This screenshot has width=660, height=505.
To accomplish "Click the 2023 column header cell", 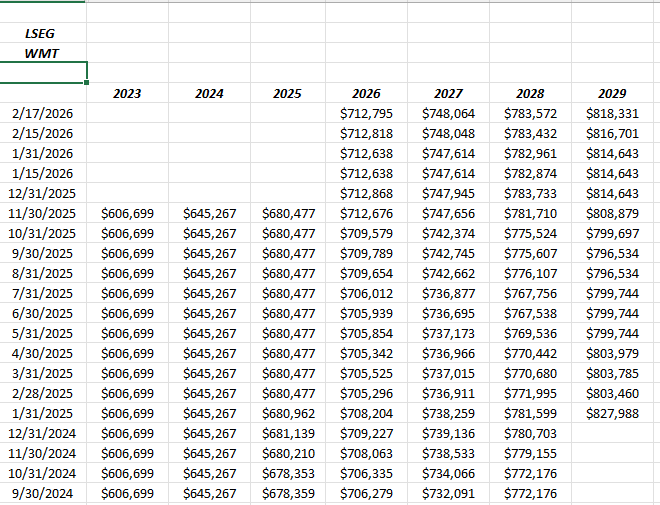I will tap(127, 93).
